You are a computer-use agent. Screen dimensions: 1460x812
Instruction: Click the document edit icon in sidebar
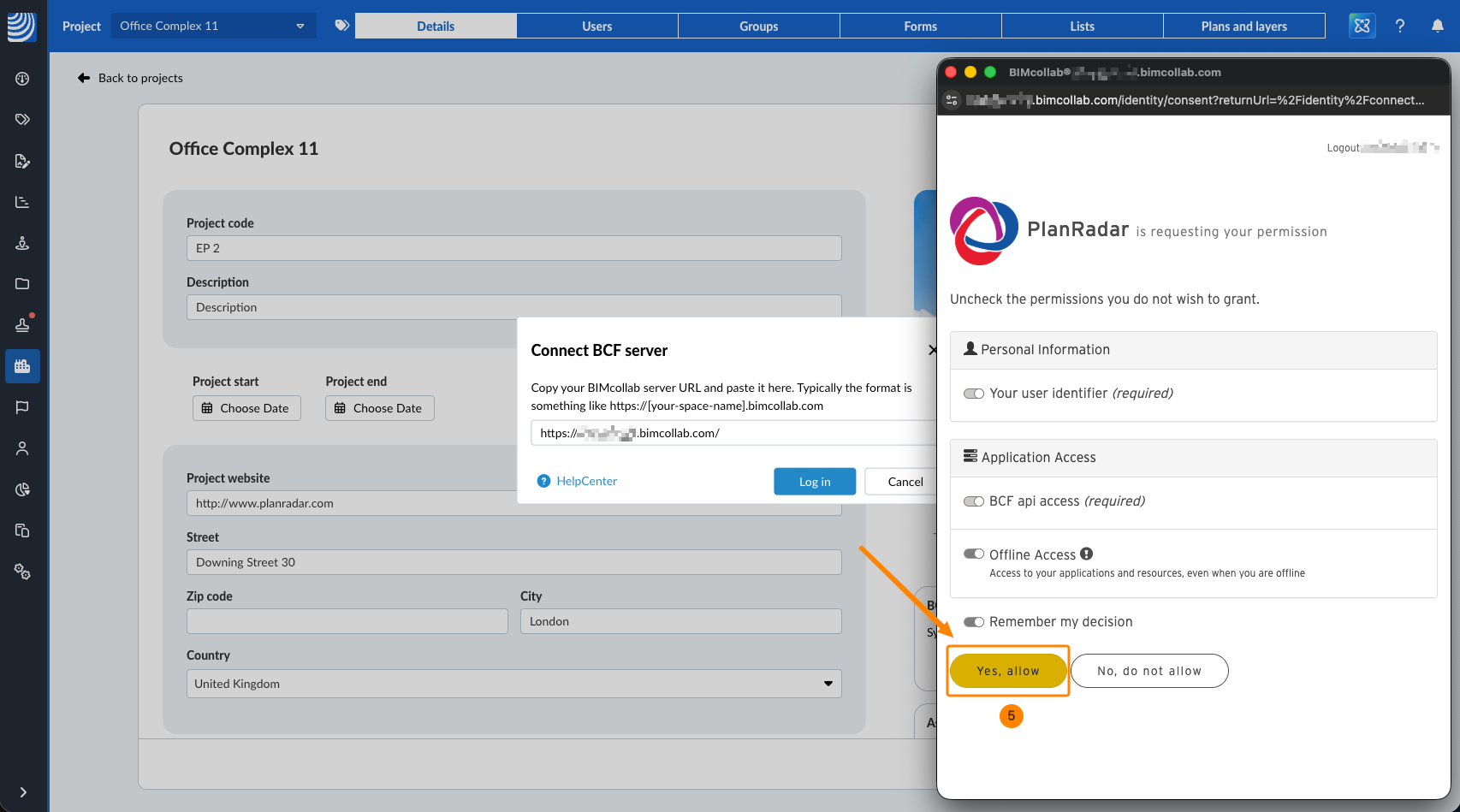[x=22, y=161]
